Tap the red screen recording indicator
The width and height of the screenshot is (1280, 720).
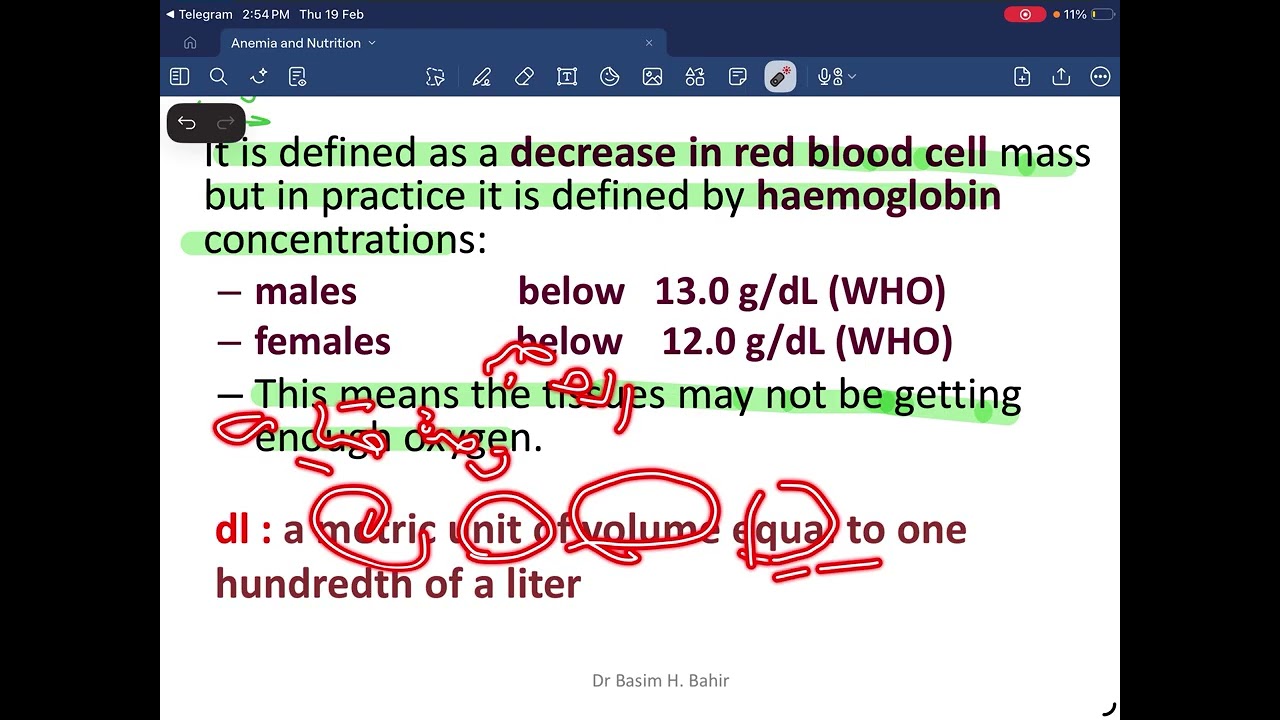coord(1025,14)
